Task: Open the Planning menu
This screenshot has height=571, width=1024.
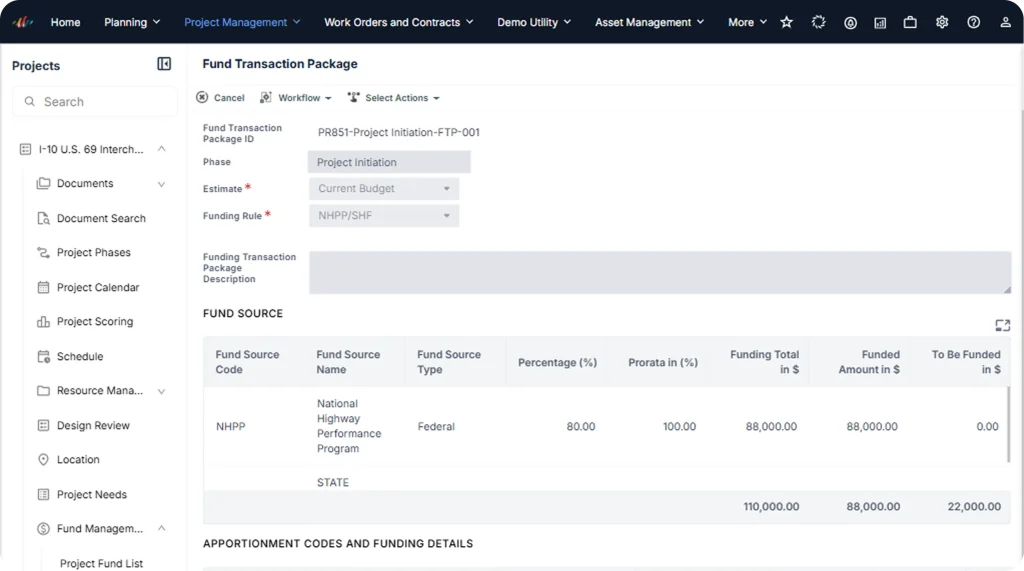Action: coord(132,22)
